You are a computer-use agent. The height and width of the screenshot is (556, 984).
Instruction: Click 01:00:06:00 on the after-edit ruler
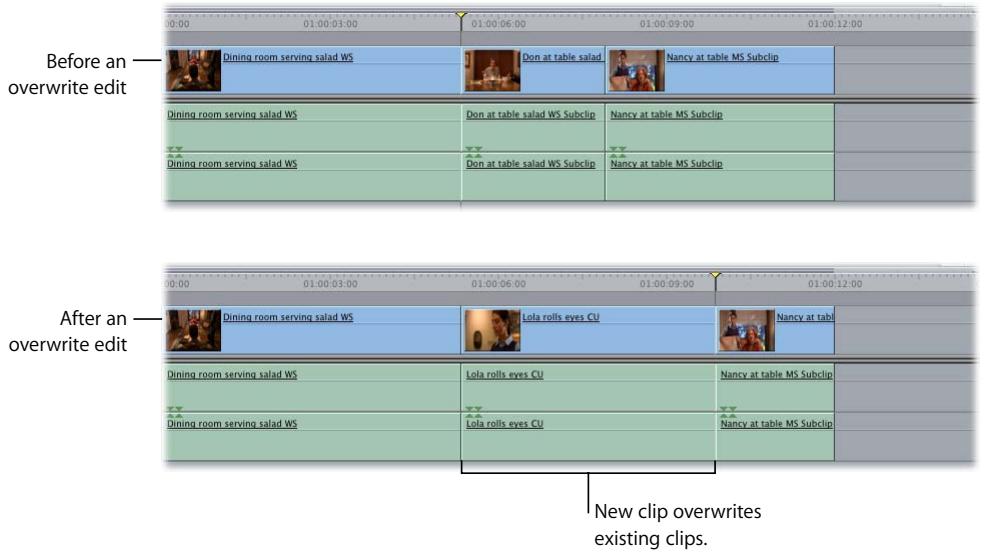498,284
